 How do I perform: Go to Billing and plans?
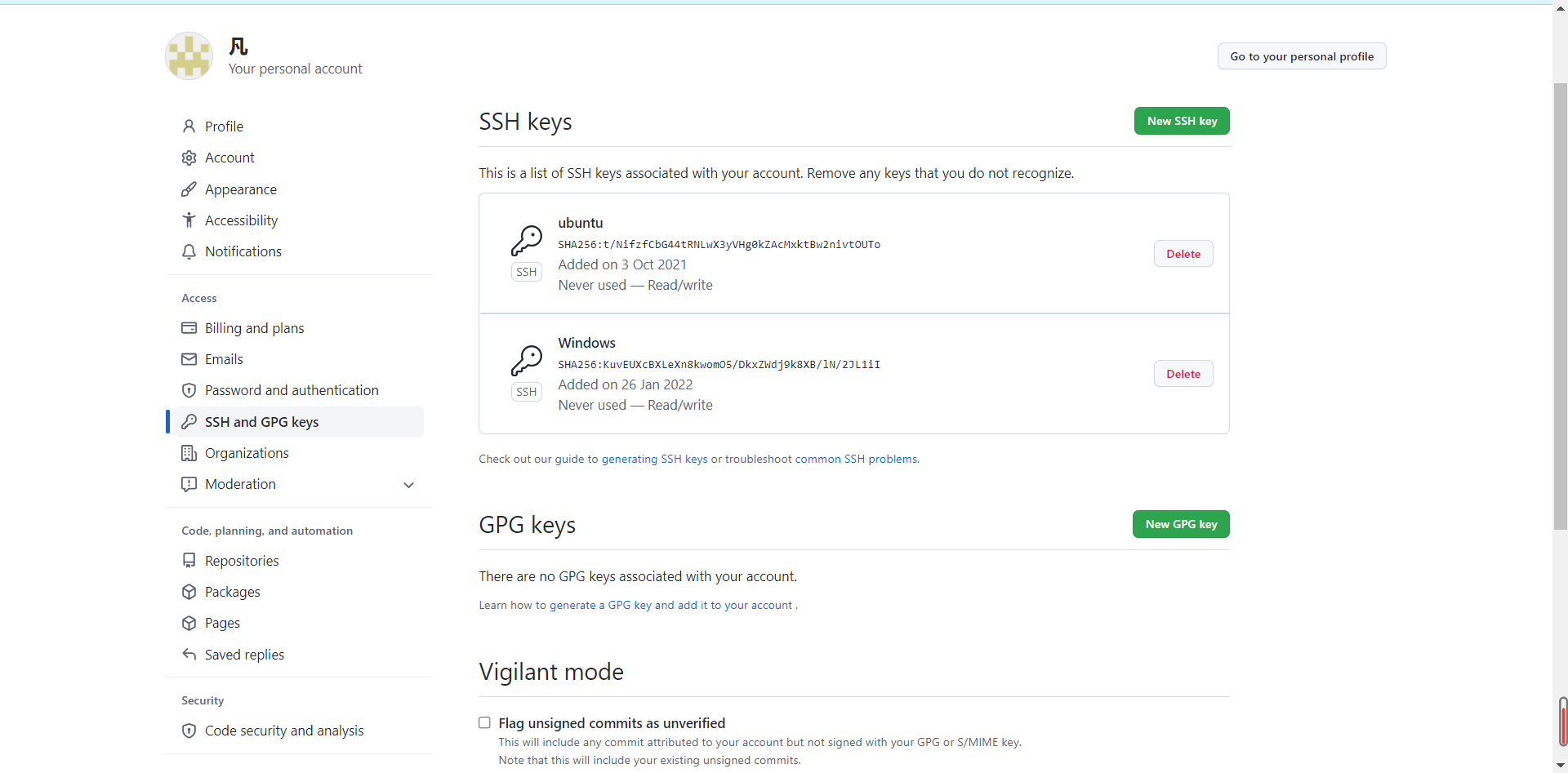coord(298,328)
